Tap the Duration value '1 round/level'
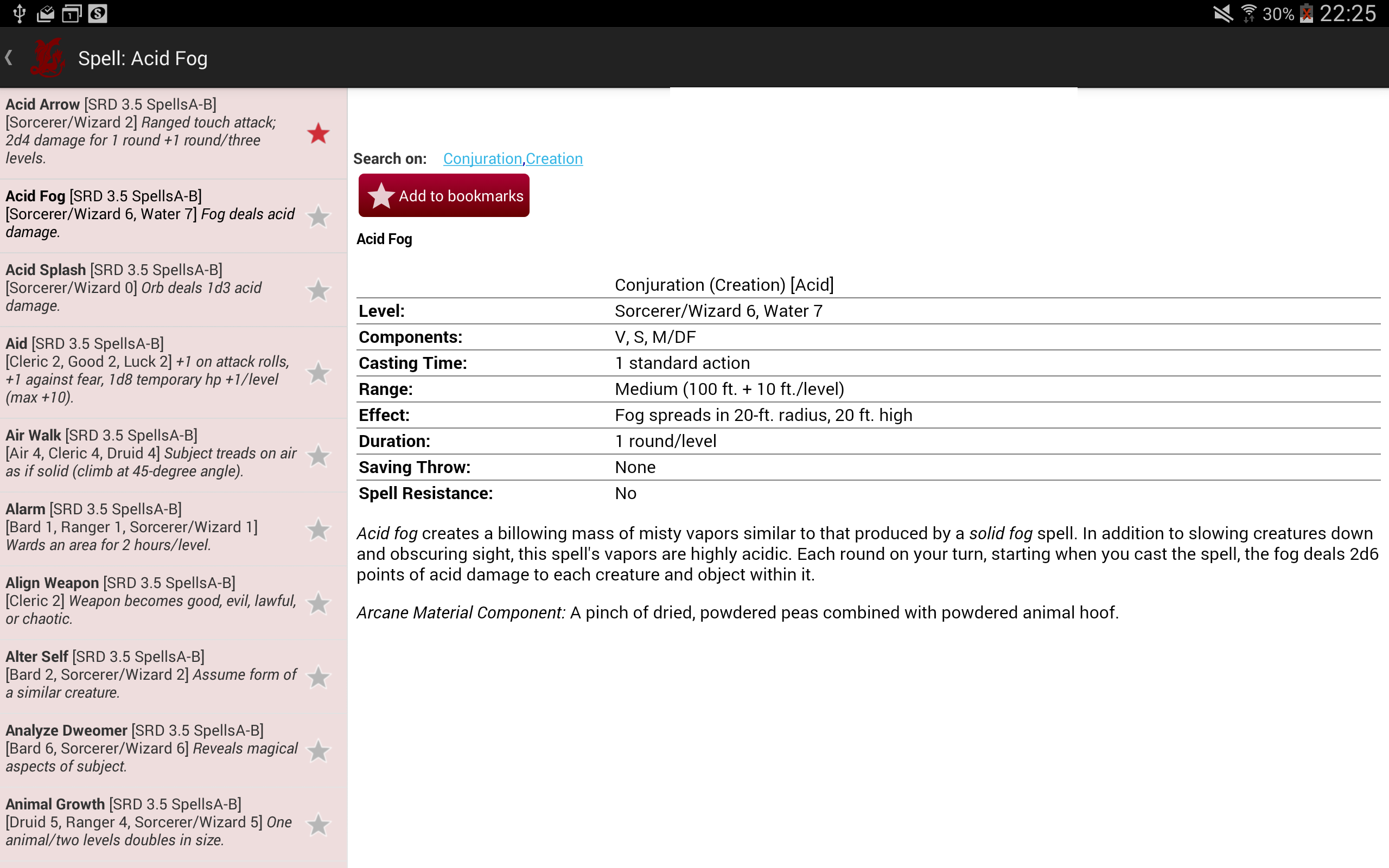 tap(665, 441)
